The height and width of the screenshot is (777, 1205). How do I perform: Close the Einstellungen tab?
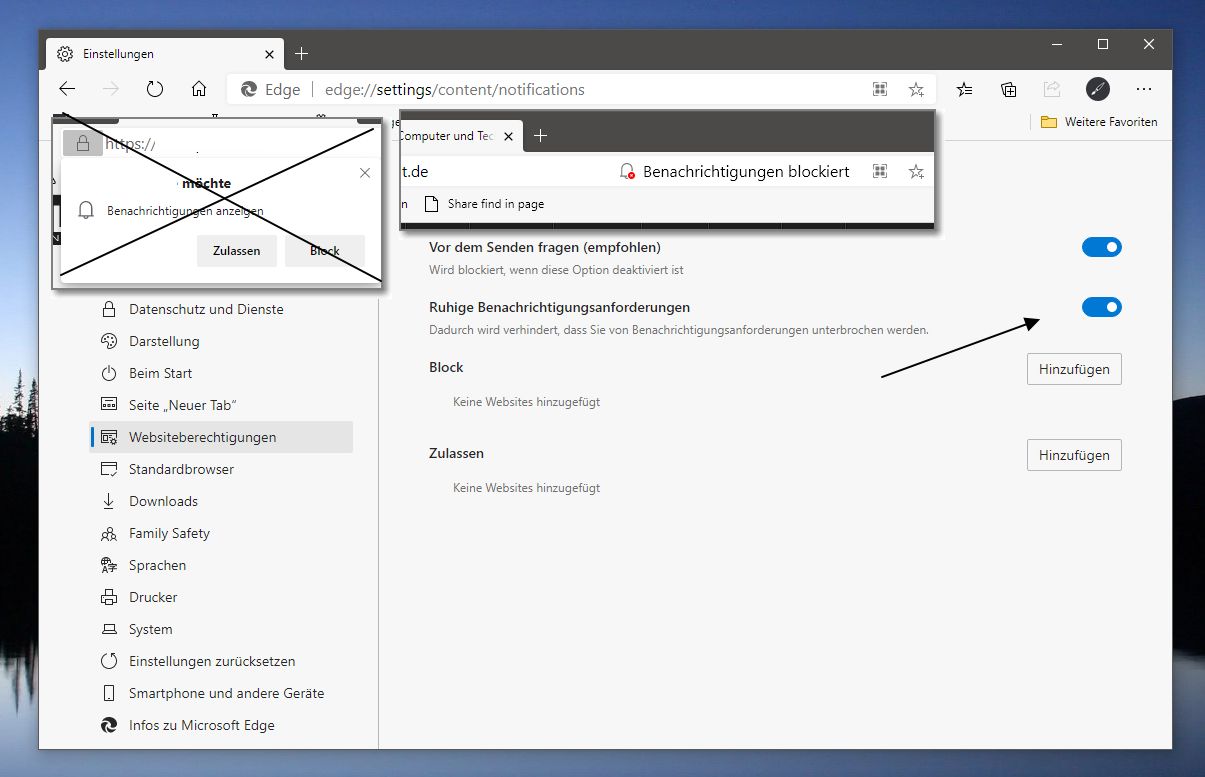(269, 54)
